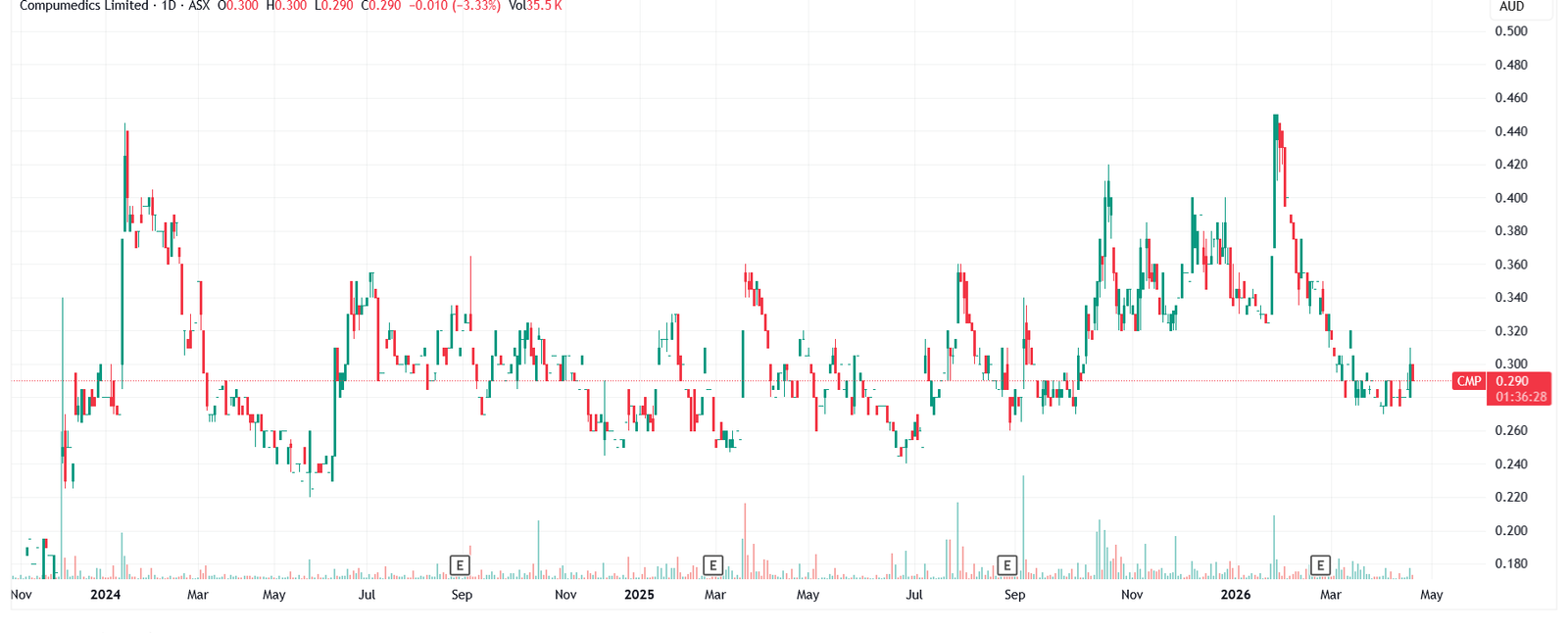Open the earnings marker above Mar 2025
The width and height of the screenshot is (1568, 633).
coord(713,564)
